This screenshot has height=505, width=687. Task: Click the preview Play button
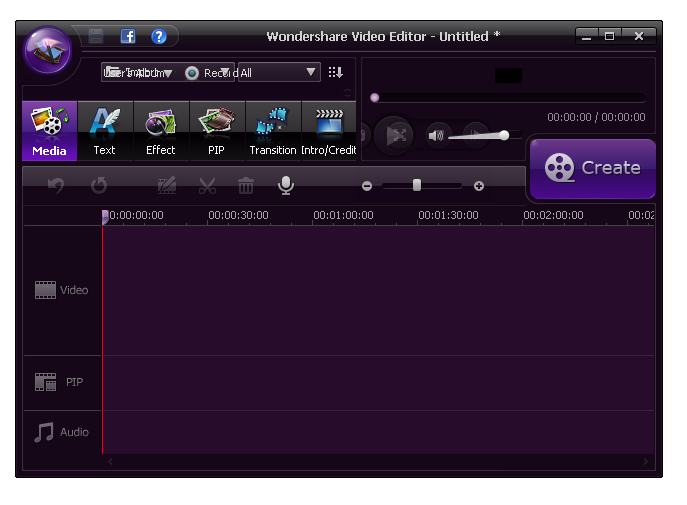click(x=394, y=135)
